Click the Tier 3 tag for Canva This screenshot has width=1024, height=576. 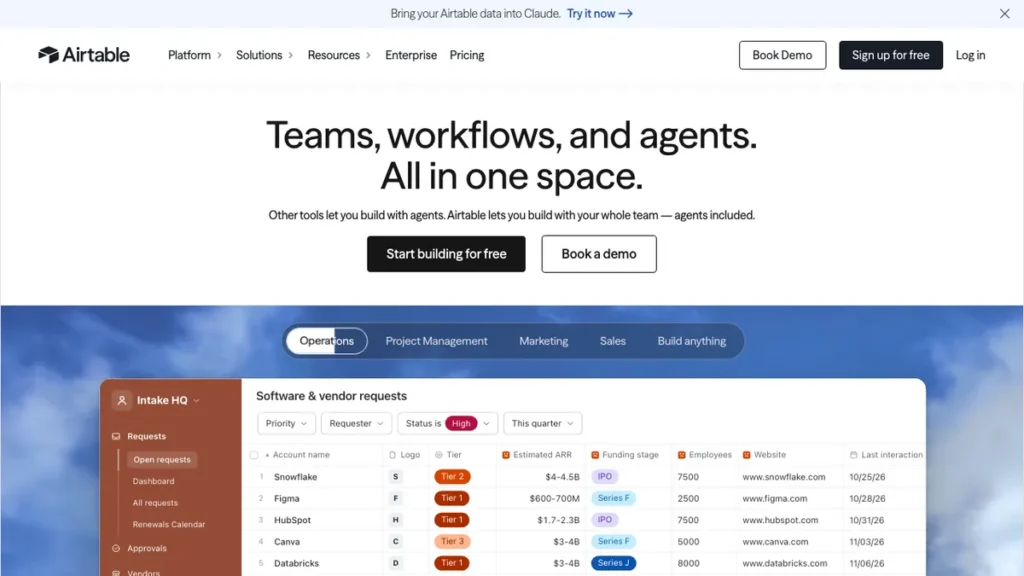452,541
